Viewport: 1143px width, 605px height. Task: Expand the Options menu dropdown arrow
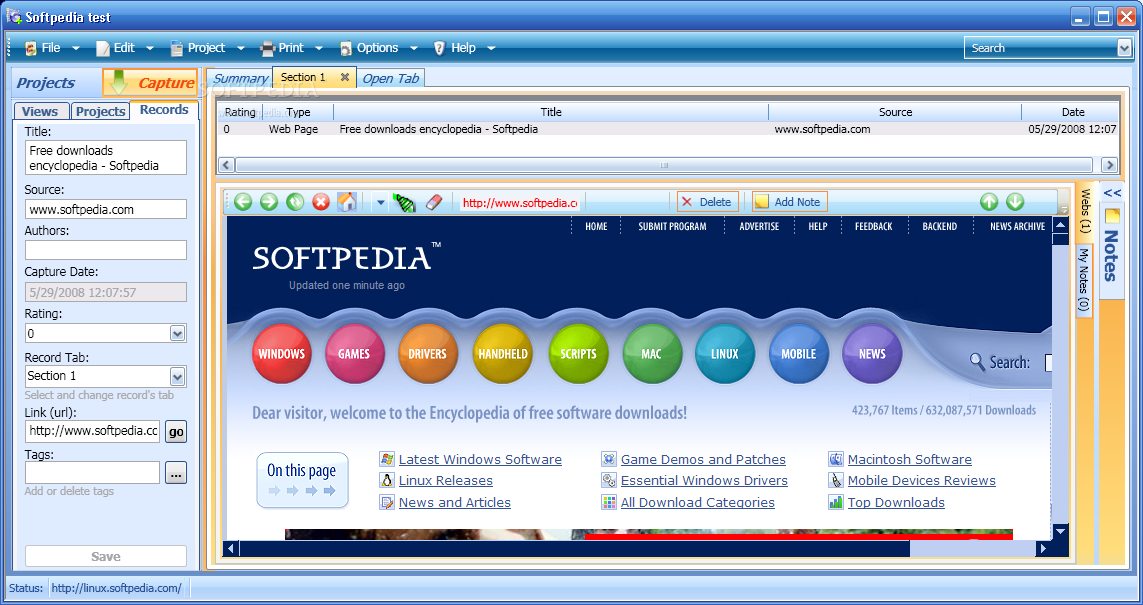414,48
